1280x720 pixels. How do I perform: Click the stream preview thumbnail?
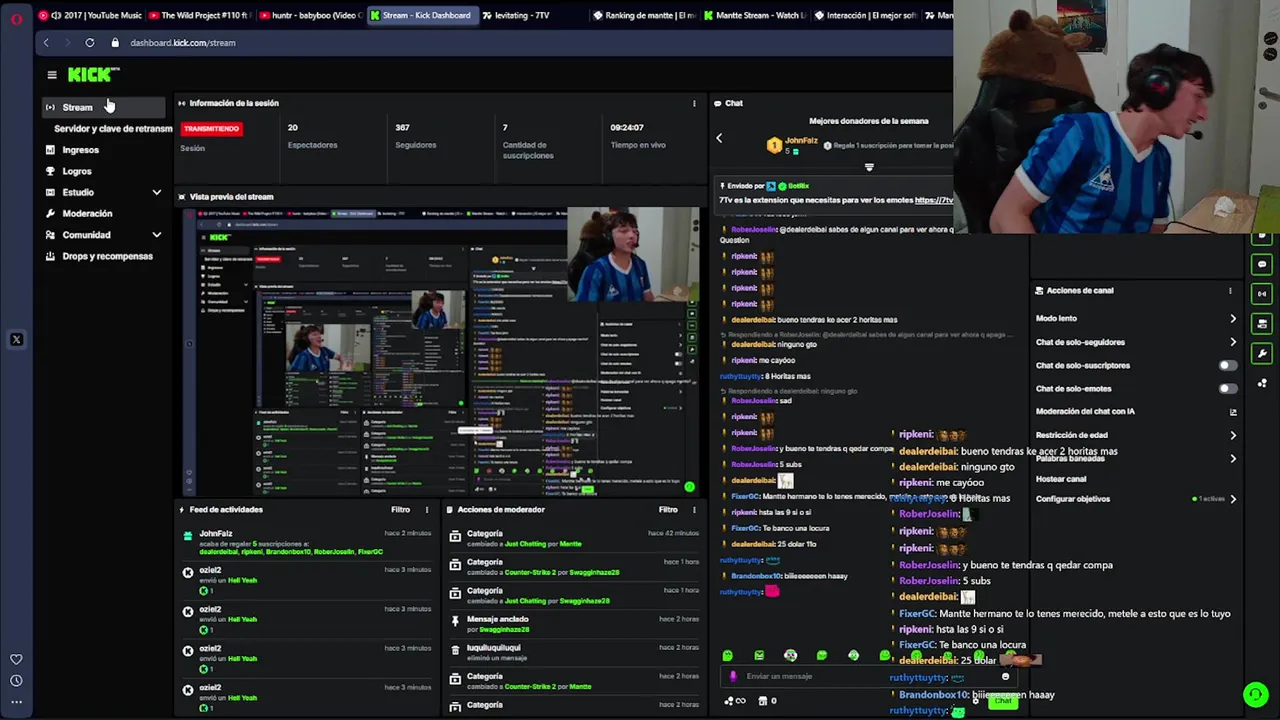pyautogui.click(x=441, y=351)
